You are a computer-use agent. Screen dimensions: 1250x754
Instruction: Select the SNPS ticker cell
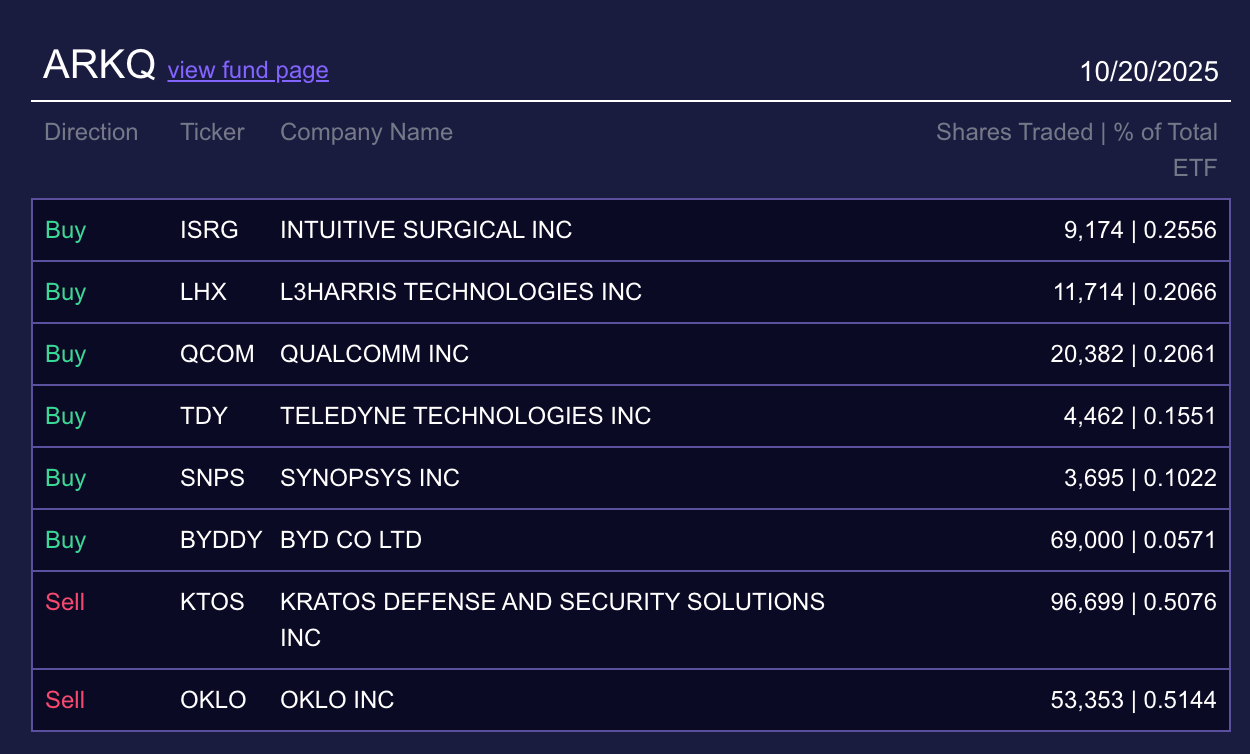(x=212, y=478)
